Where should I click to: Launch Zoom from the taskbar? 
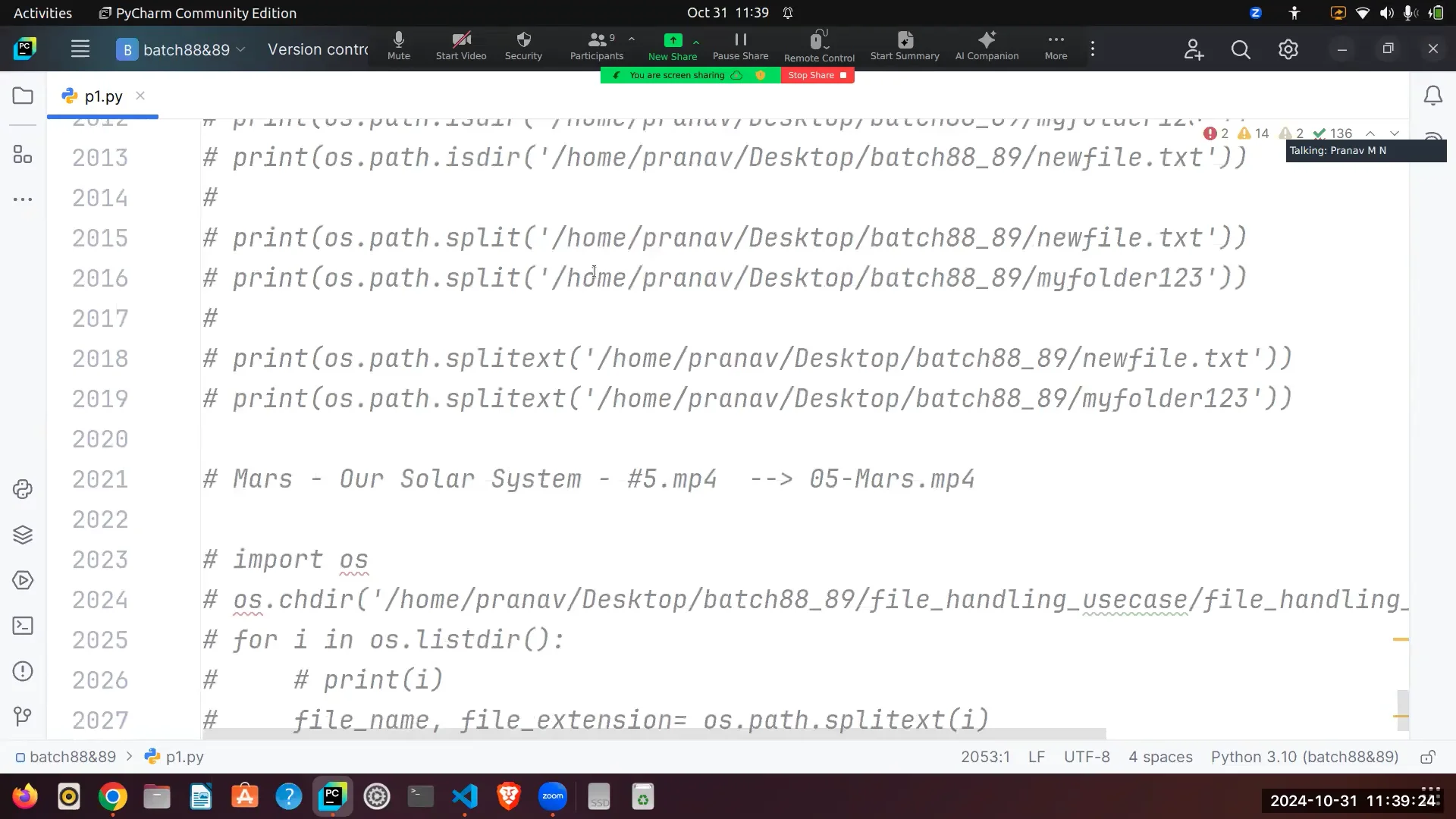pyautogui.click(x=552, y=796)
